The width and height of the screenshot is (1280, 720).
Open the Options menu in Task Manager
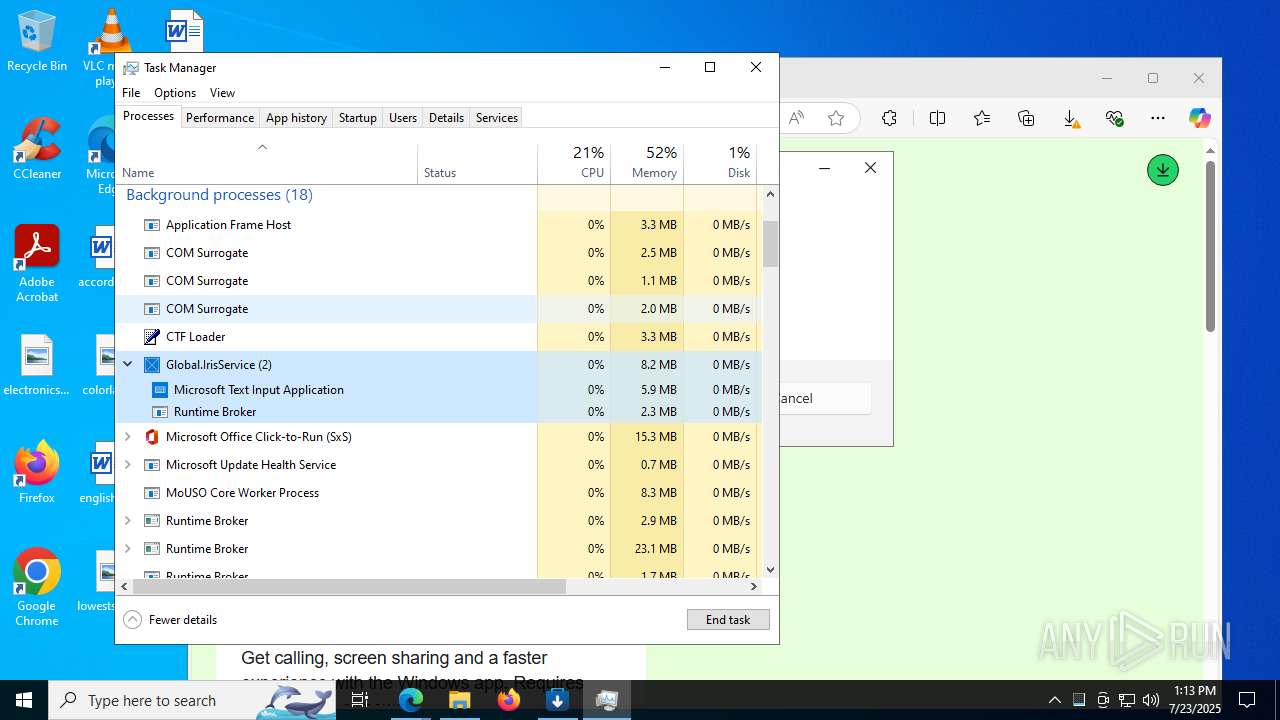175,93
